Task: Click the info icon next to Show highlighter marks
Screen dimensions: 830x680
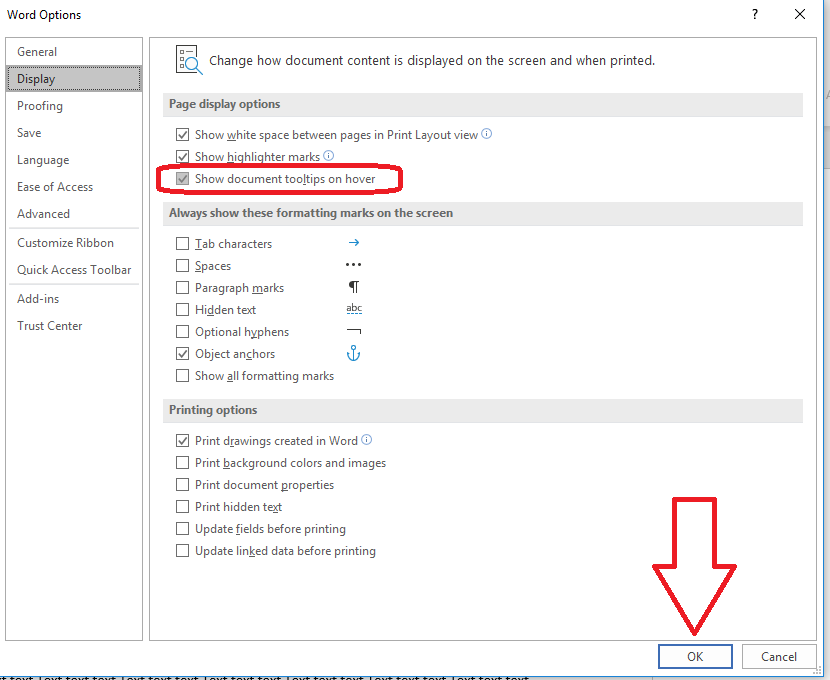Action: pos(328,156)
